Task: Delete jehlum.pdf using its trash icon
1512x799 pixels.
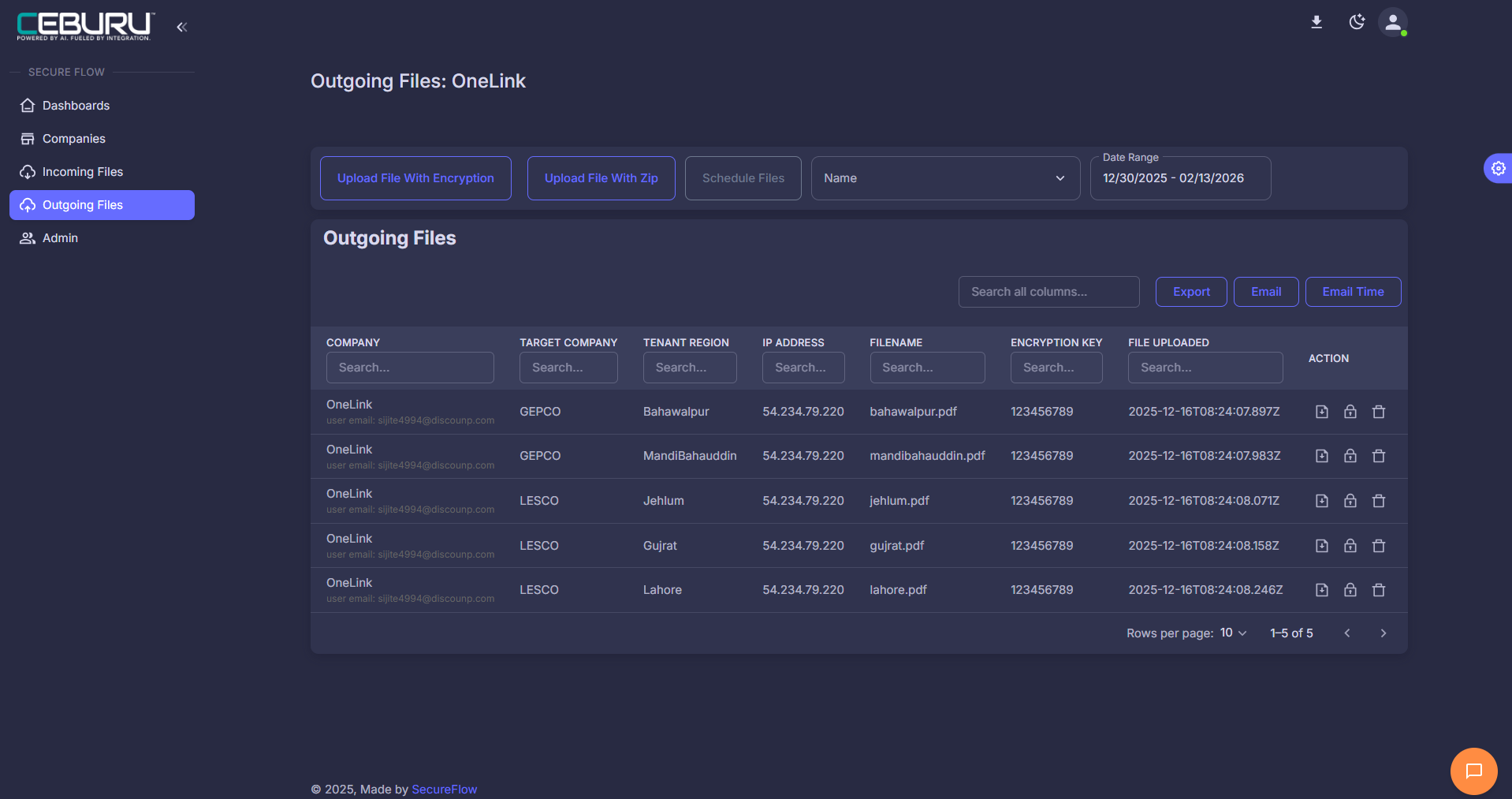Action: click(x=1379, y=501)
